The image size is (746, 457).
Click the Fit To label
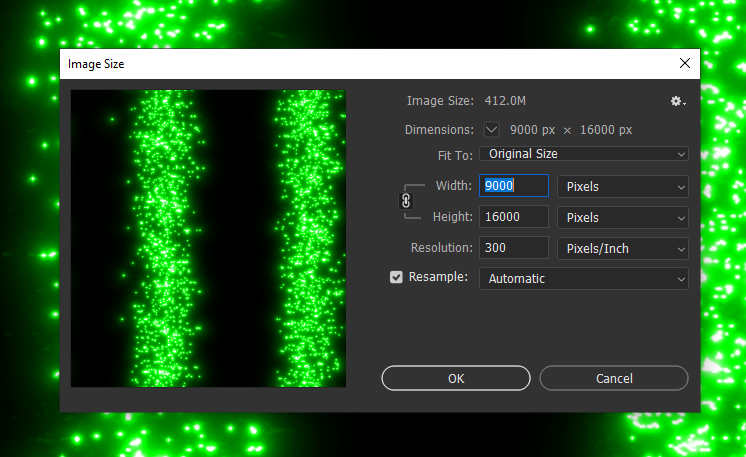click(455, 156)
